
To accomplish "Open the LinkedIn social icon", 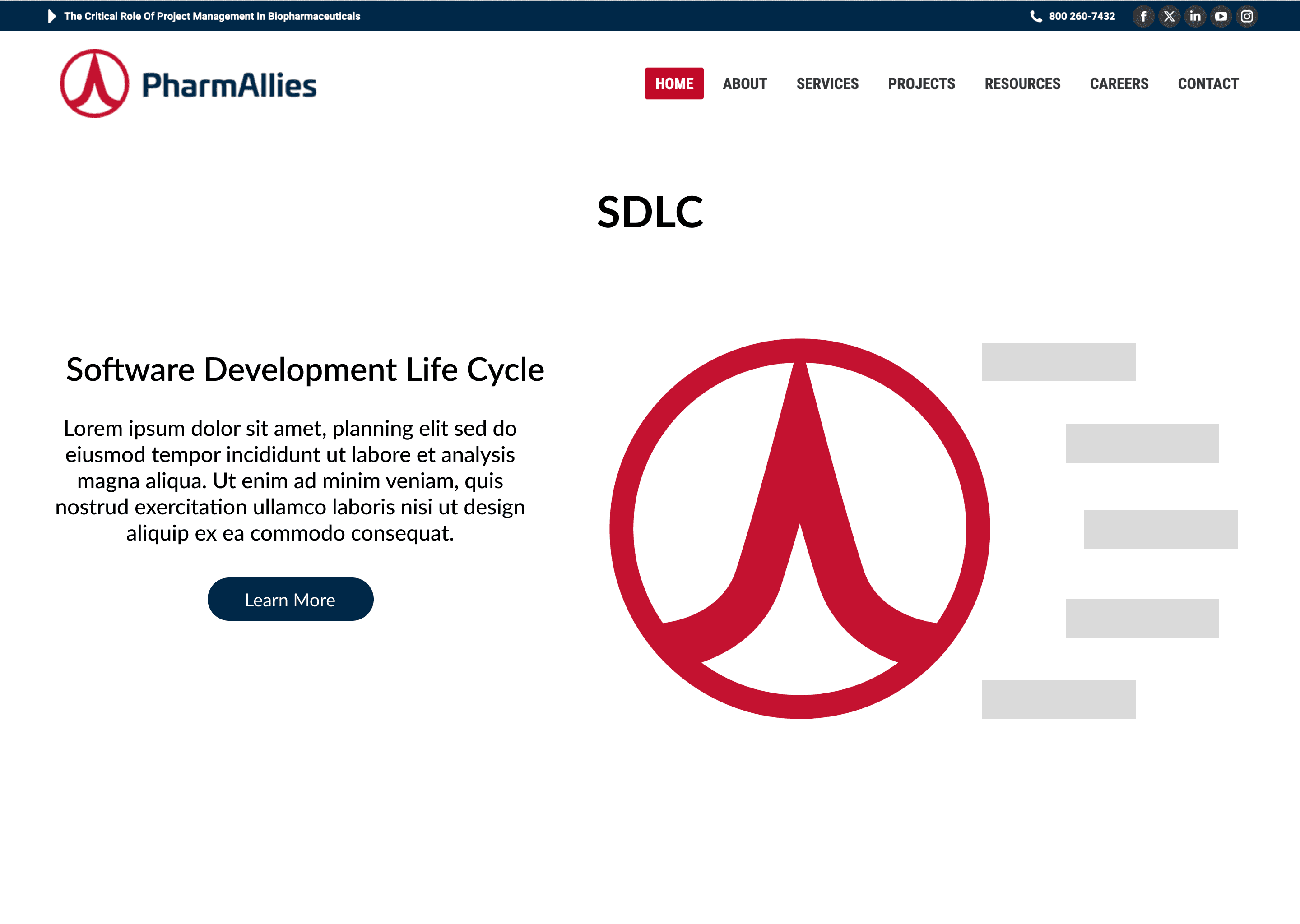I will (x=1195, y=17).
